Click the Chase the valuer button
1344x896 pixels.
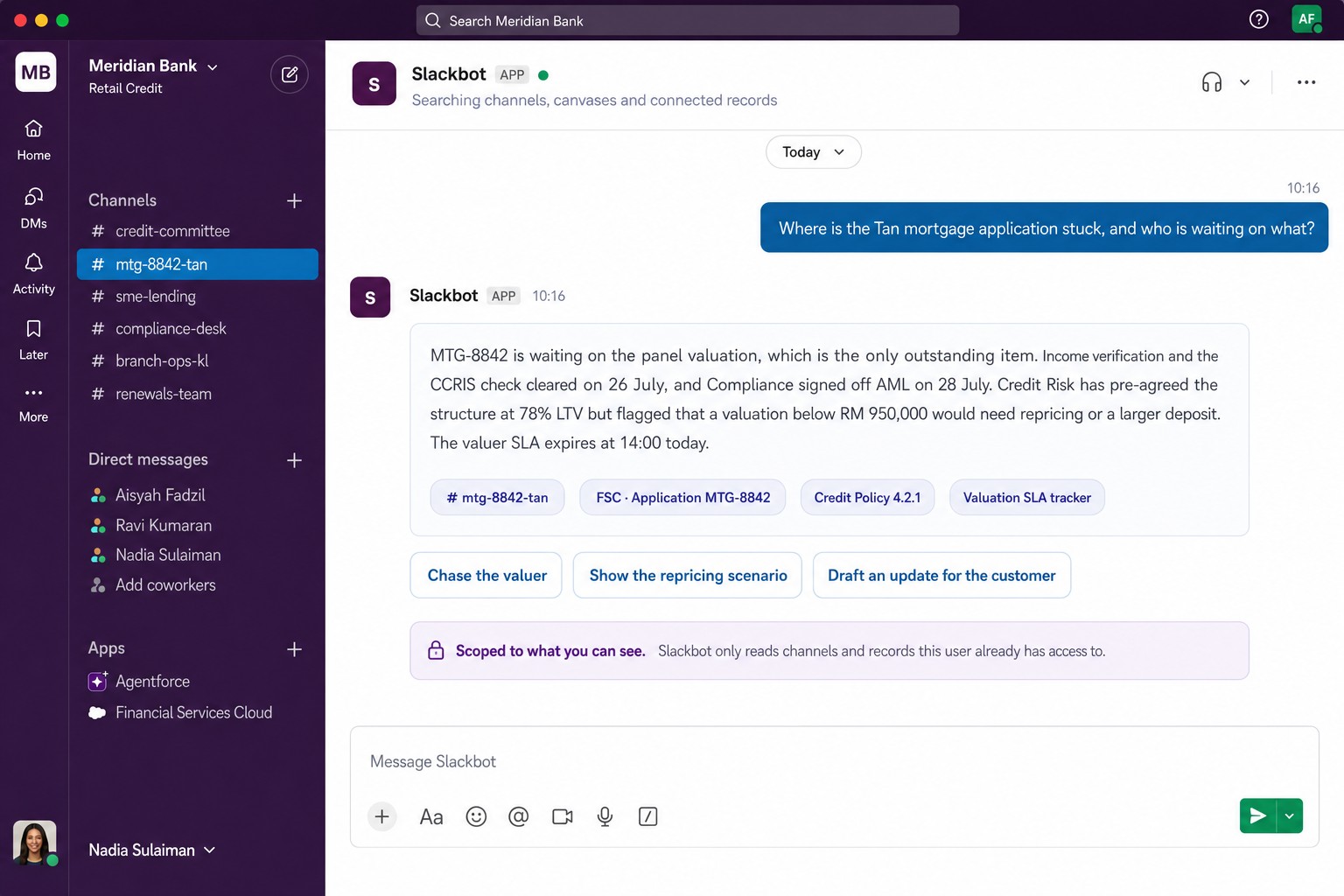[x=486, y=575]
